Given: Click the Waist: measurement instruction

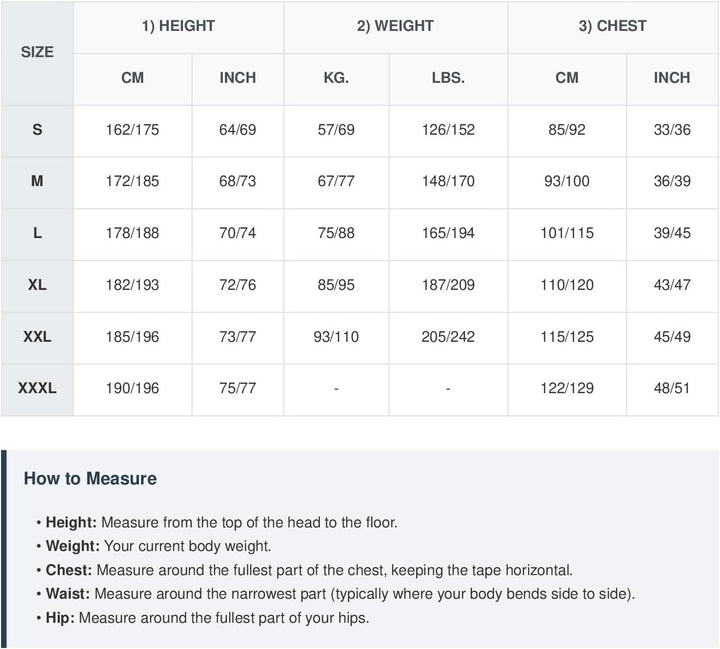Looking at the screenshot, I should (x=336, y=594).
